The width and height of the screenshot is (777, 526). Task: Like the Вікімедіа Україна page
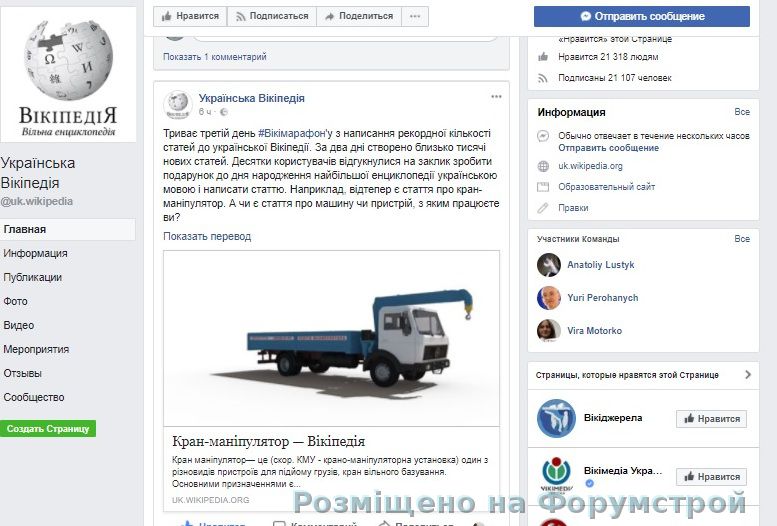click(712, 477)
